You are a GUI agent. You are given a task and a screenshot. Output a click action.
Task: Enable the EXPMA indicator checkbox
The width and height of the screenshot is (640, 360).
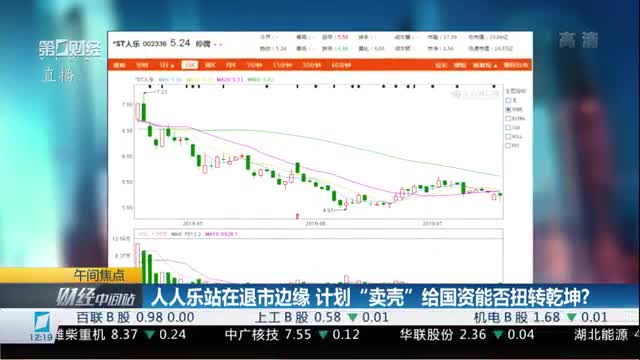pyautogui.click(x=508, y=118)
